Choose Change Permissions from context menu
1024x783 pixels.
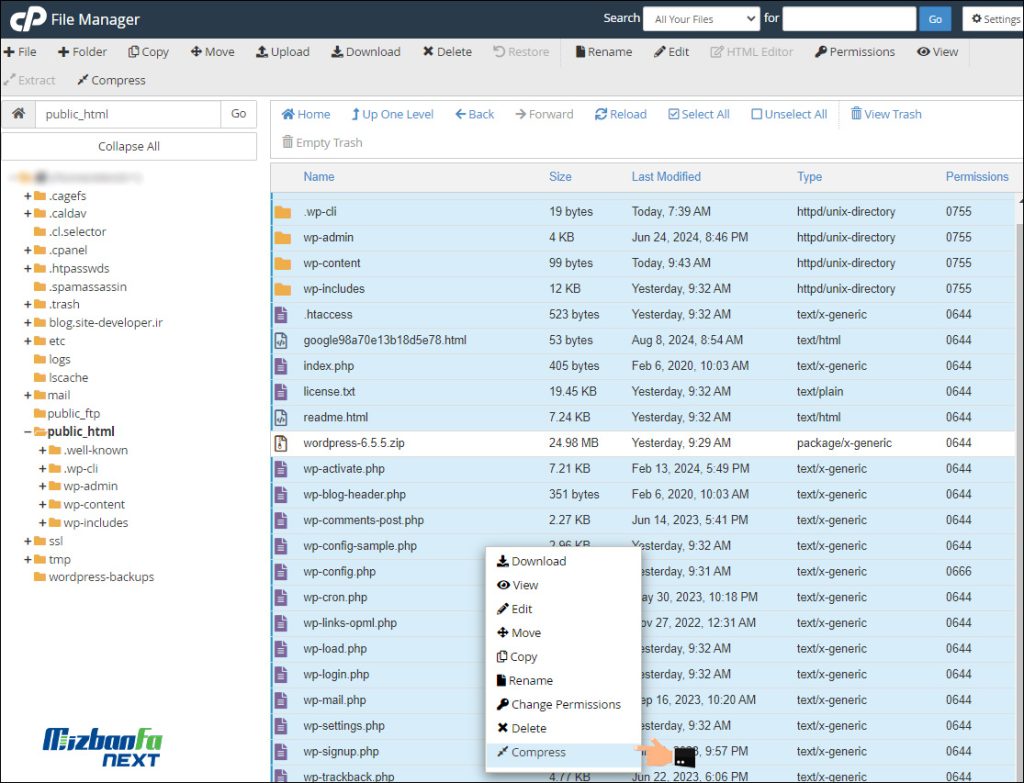pos(563,705)
